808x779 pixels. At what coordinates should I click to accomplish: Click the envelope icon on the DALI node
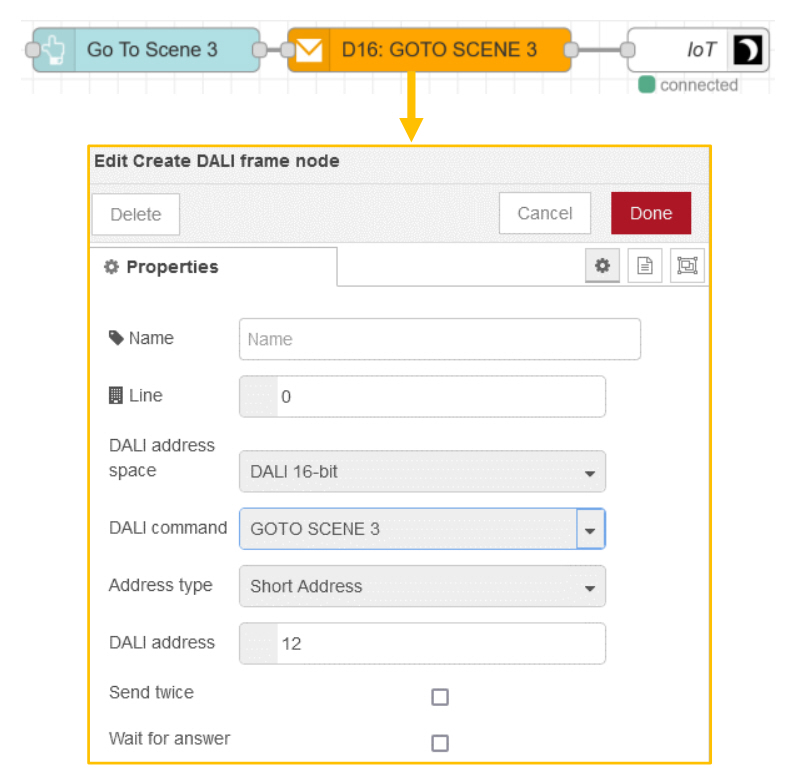click(308, 49)
